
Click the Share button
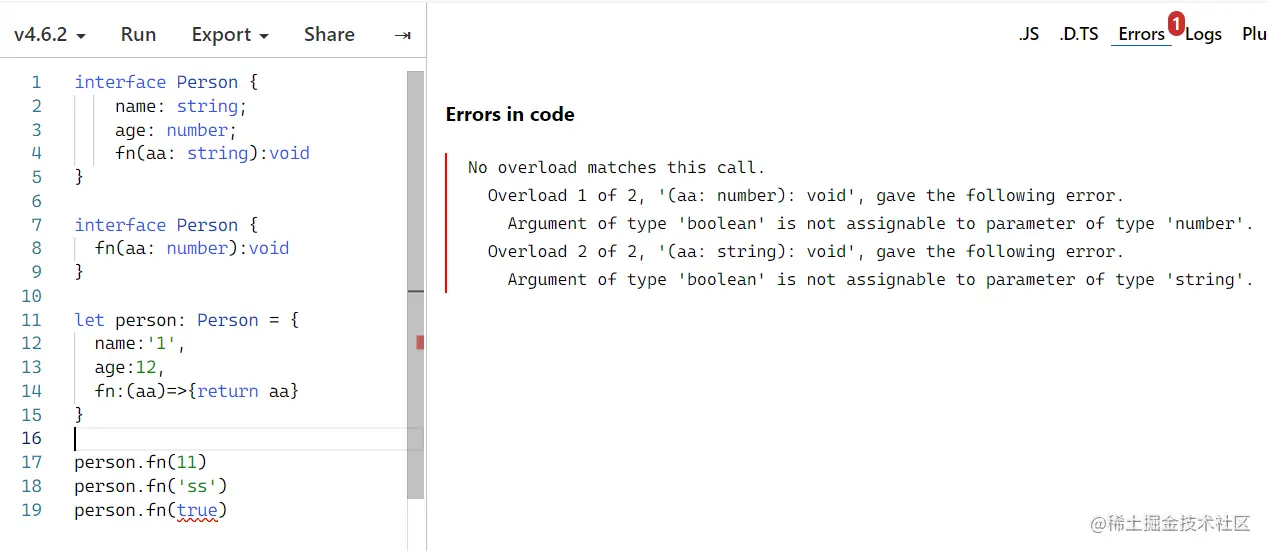pyautogui.click(x=329, y=35)
